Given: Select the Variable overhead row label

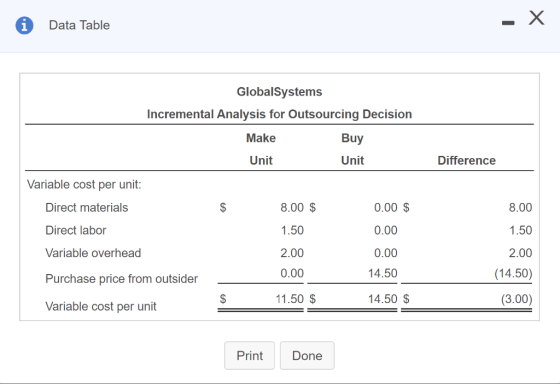Looking at the screenshot, I should pyautogui.click(x=93, y=253).
